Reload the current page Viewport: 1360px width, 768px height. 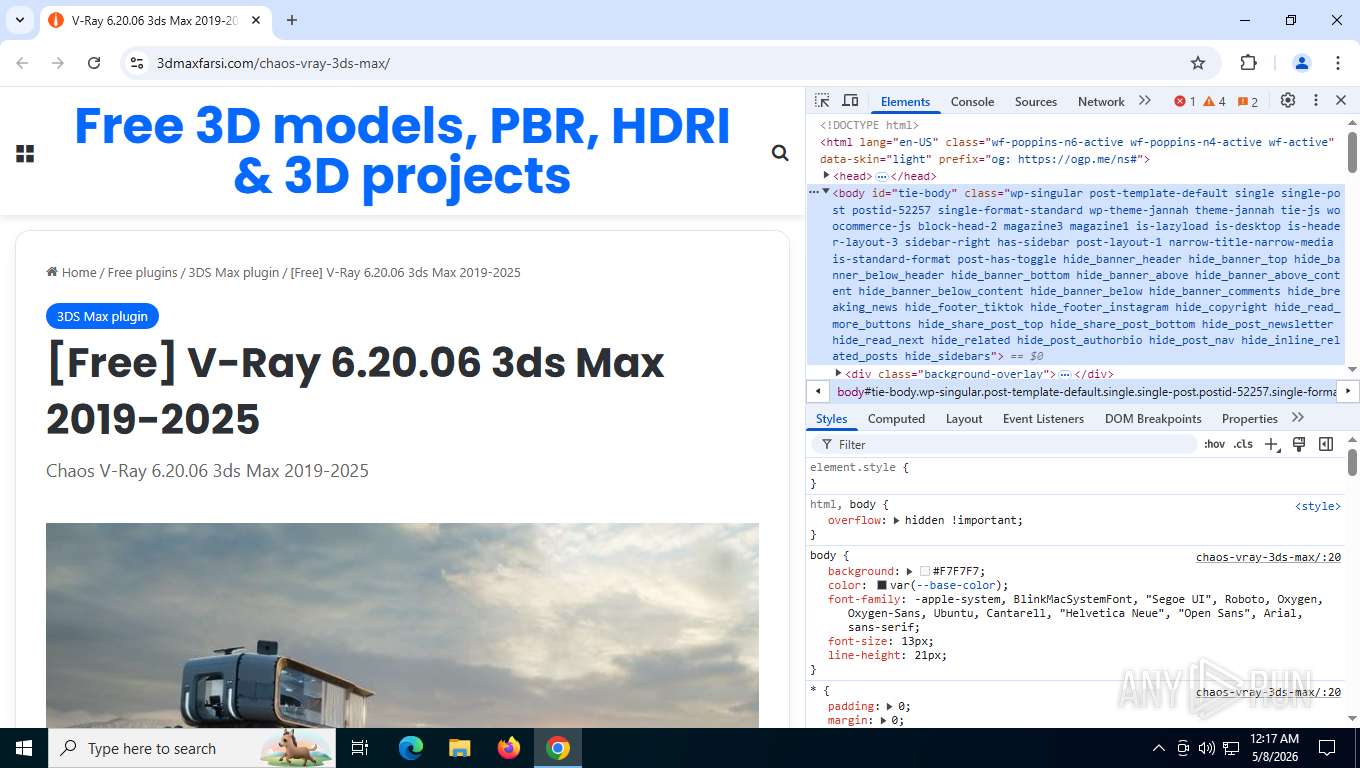point(94,63)
